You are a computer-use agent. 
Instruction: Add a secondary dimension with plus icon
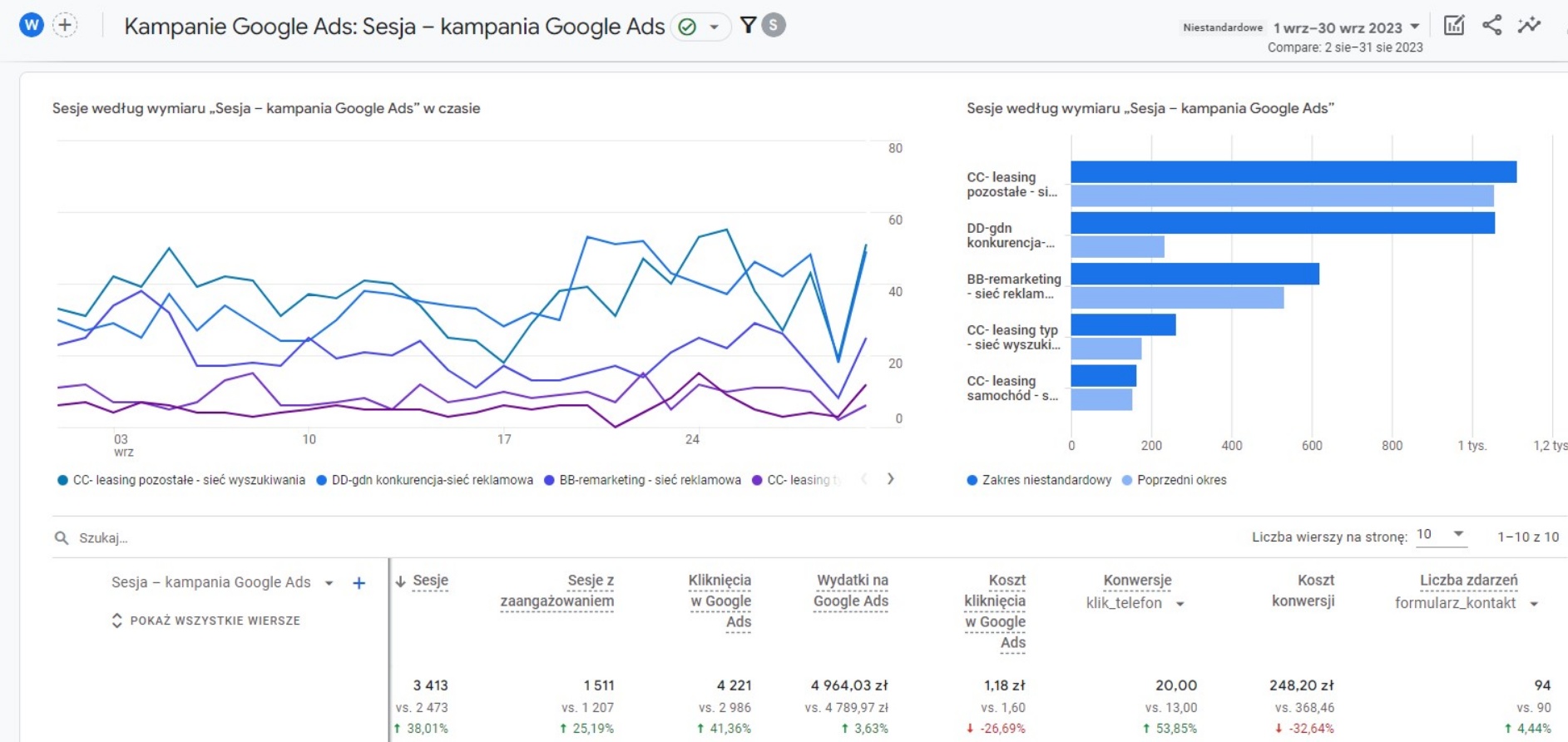[x=359, y=583]
